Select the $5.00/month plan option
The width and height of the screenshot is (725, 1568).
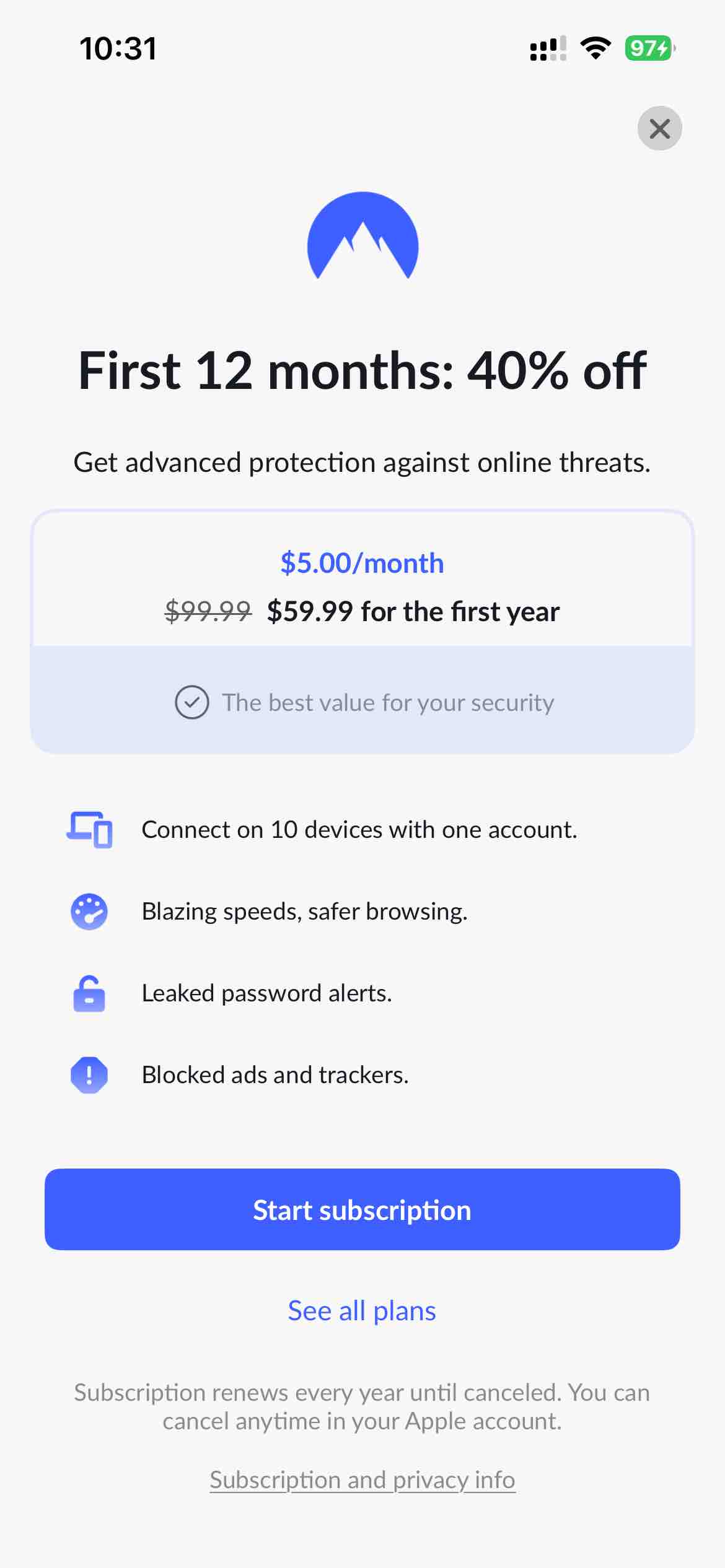click(x=362, y=562)
